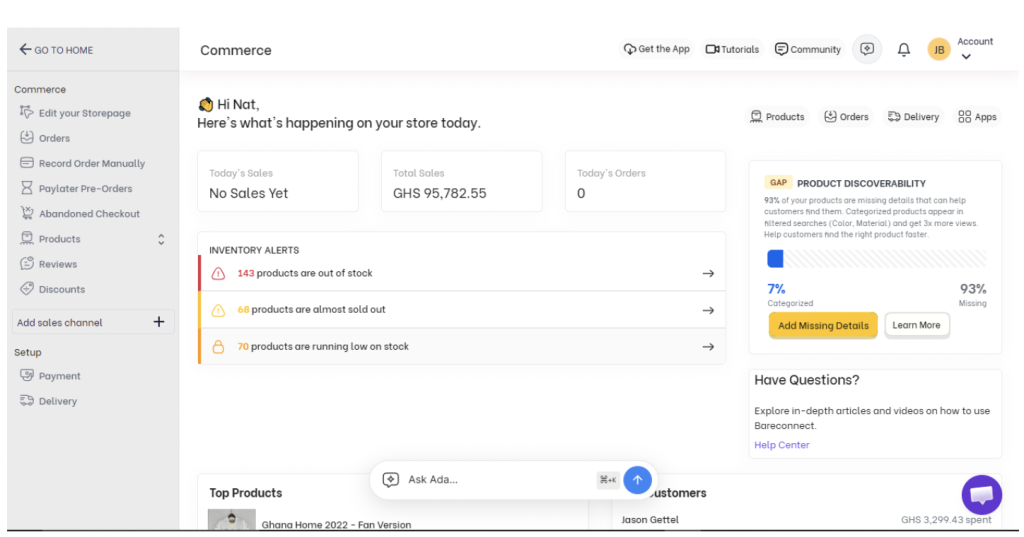Open Apps grid shortcut

pyautogui.click(x=977, y=117)
